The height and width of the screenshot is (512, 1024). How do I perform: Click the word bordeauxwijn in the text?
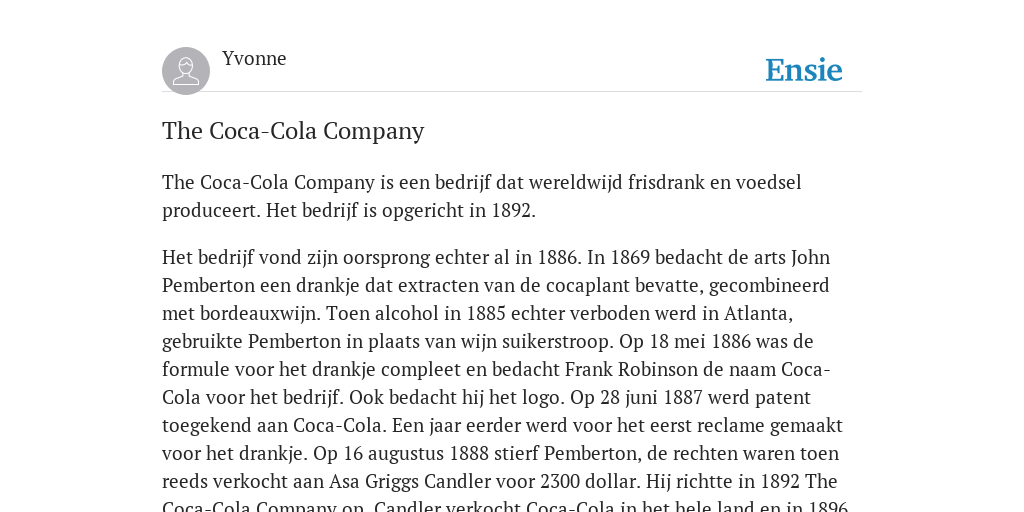[x=261, y=313]
